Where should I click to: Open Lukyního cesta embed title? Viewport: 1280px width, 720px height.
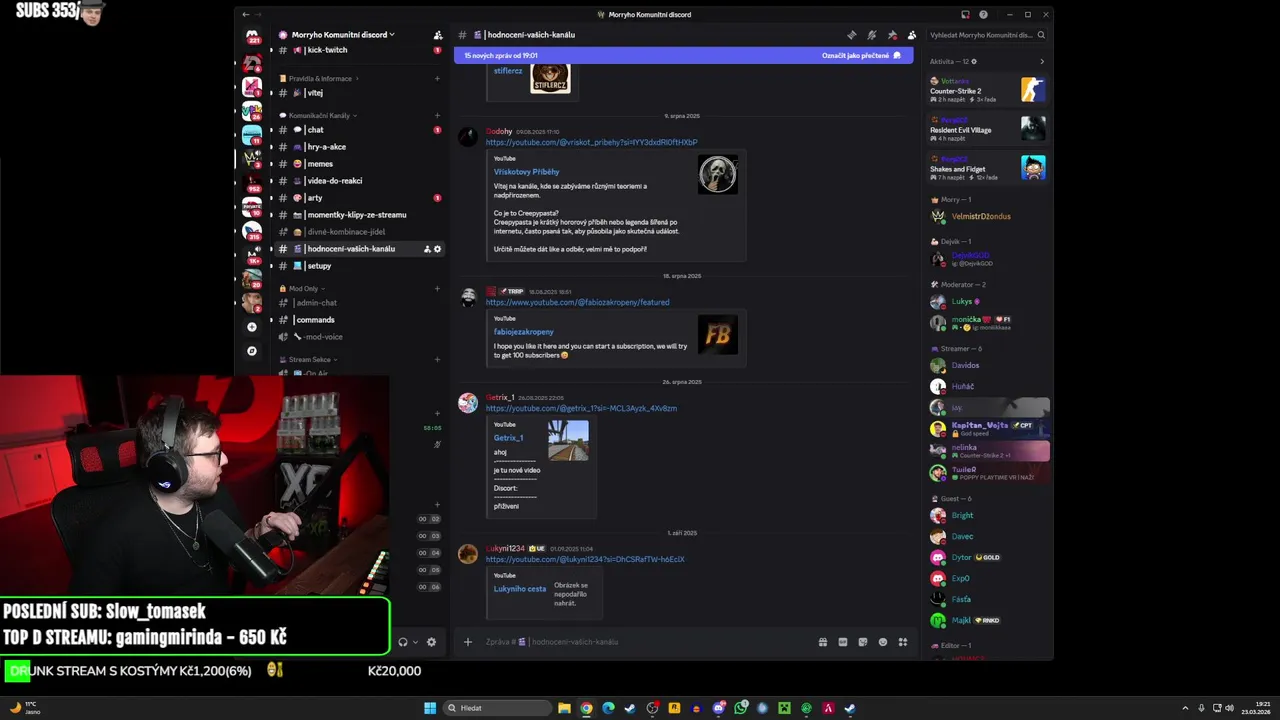coord(520,589)
